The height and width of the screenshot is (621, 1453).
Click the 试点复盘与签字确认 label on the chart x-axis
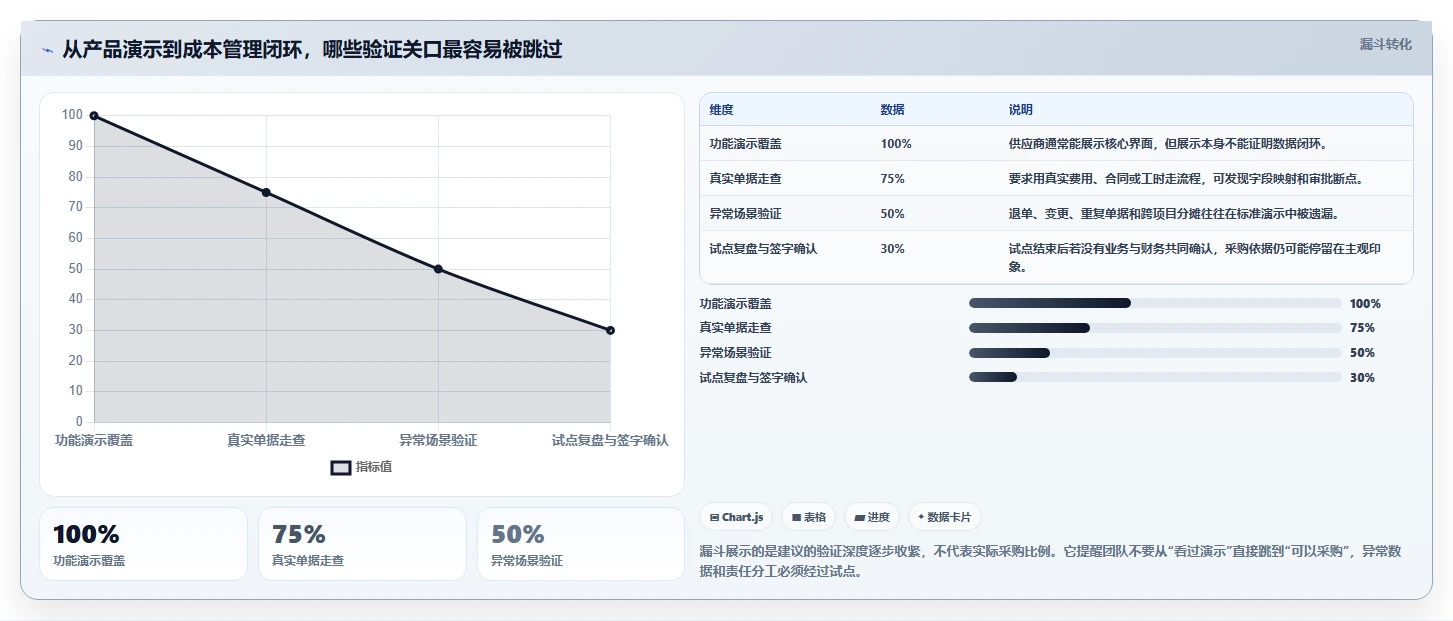(x=610, y=440)
